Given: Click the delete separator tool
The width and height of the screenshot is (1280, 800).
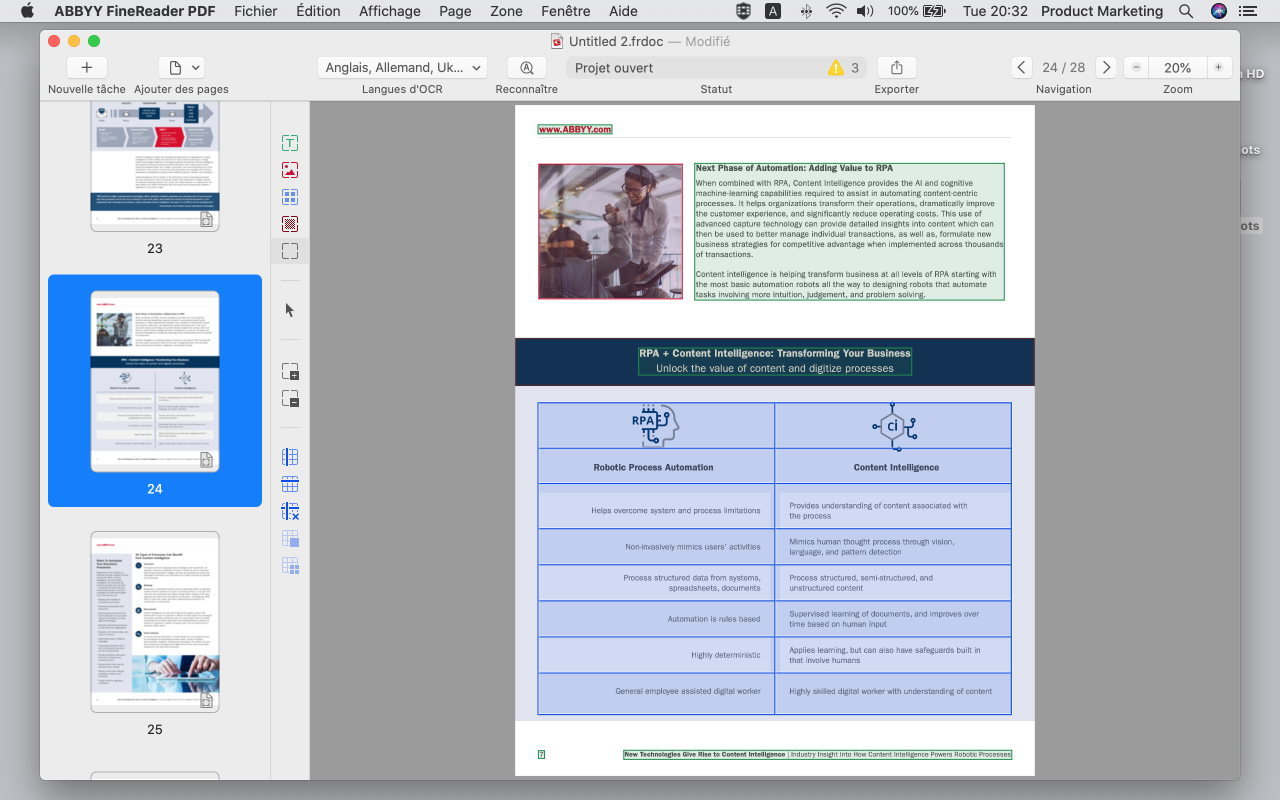Looking at the screenshot, I should click(x=290, y=511).
